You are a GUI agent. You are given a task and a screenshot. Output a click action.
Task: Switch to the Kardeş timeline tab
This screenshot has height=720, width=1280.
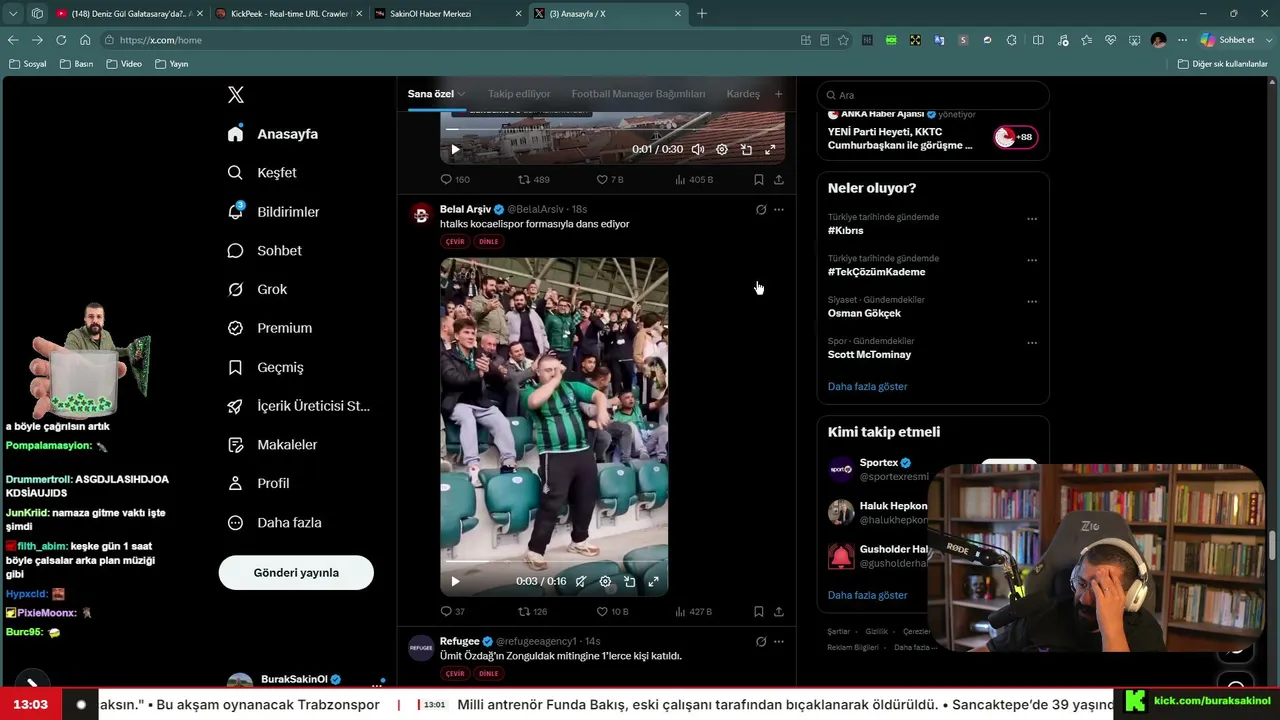[x=743, y=94]
